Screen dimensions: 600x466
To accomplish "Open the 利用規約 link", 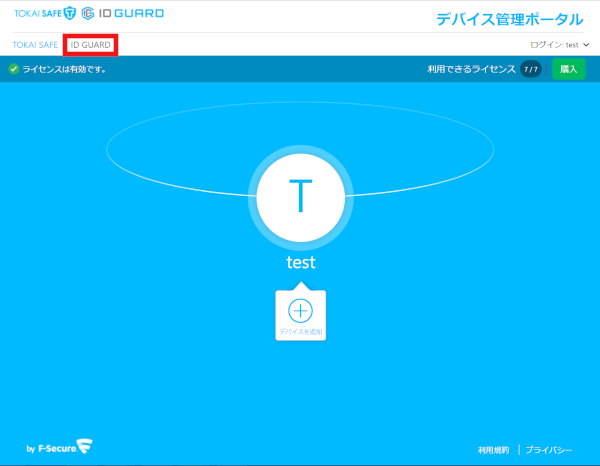I will [x=493, y=450].
